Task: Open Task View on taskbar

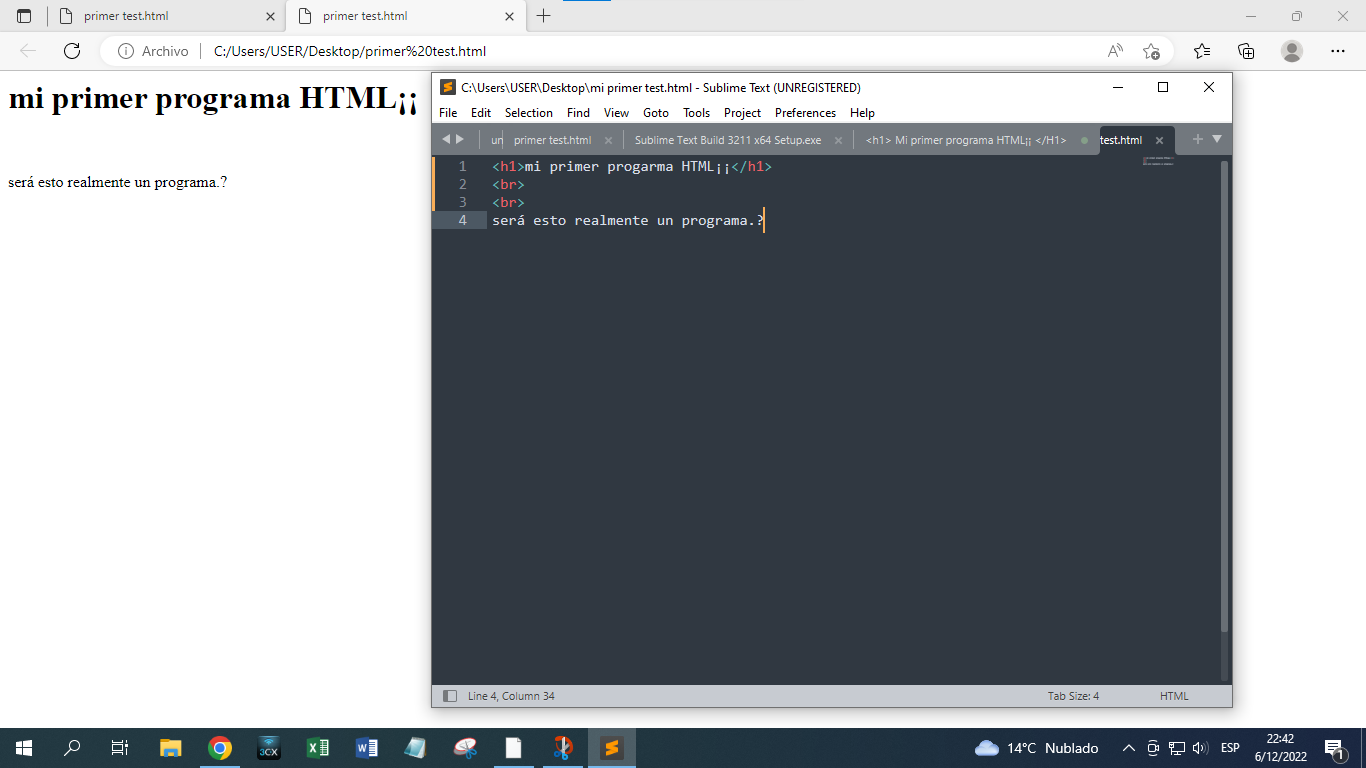Action: (x=120, y=748)
